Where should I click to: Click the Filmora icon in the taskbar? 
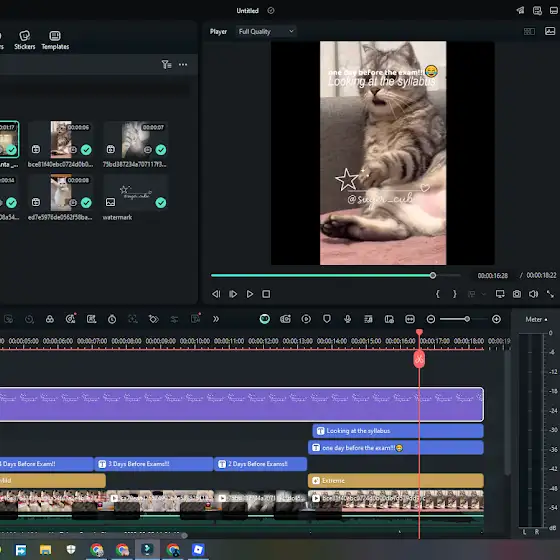(x=147, y=550)
